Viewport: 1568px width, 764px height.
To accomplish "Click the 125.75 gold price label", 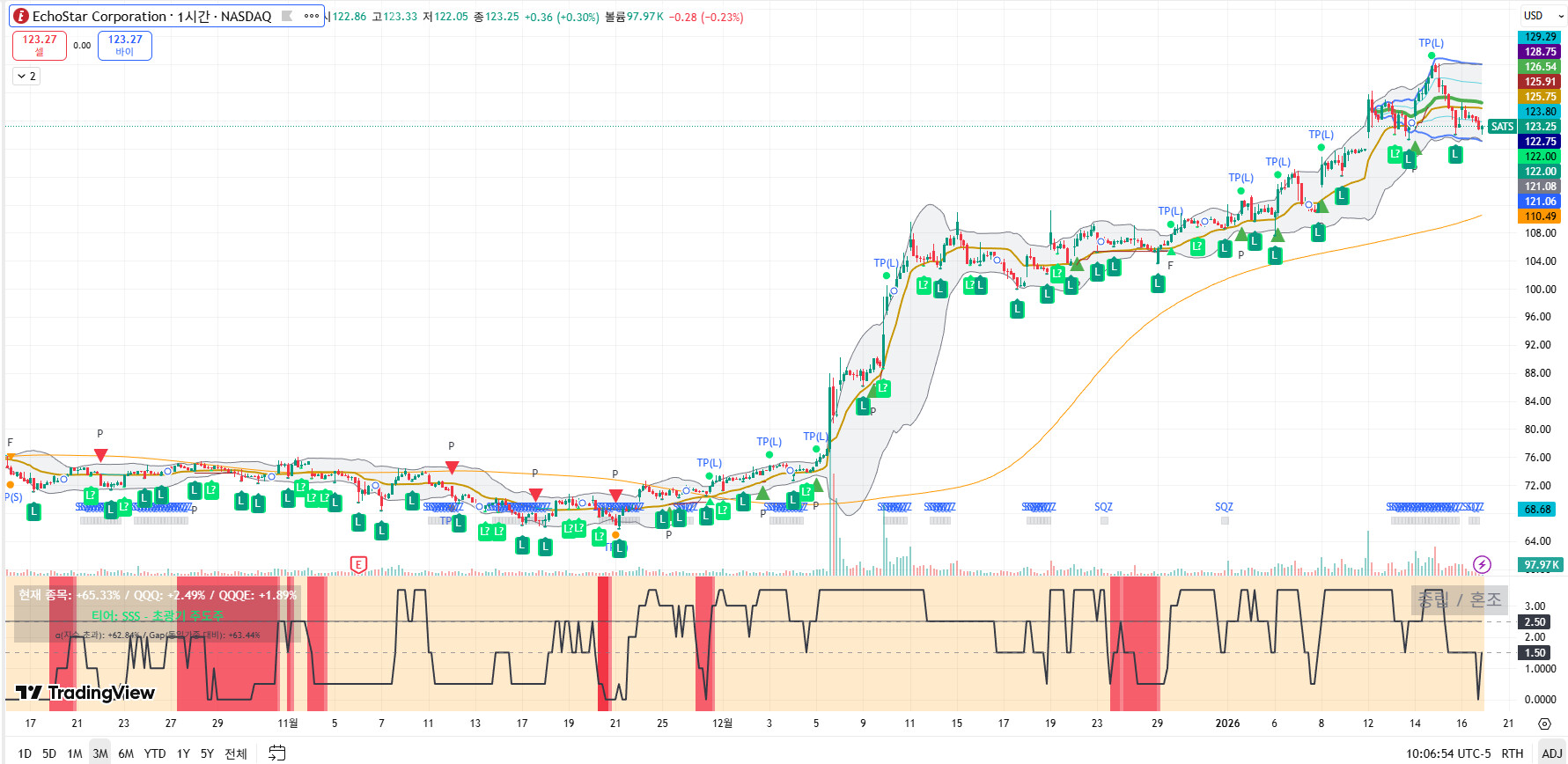I will pos(1541,97).
